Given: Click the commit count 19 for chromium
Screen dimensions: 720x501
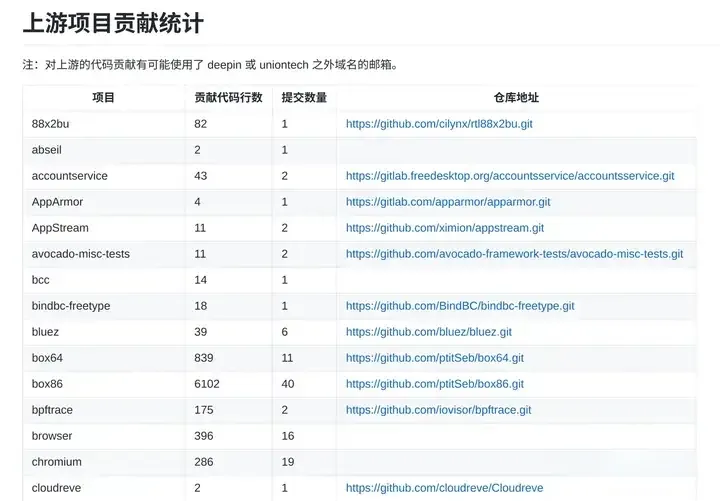Looking at the screenshot, I should click(288, 462).
